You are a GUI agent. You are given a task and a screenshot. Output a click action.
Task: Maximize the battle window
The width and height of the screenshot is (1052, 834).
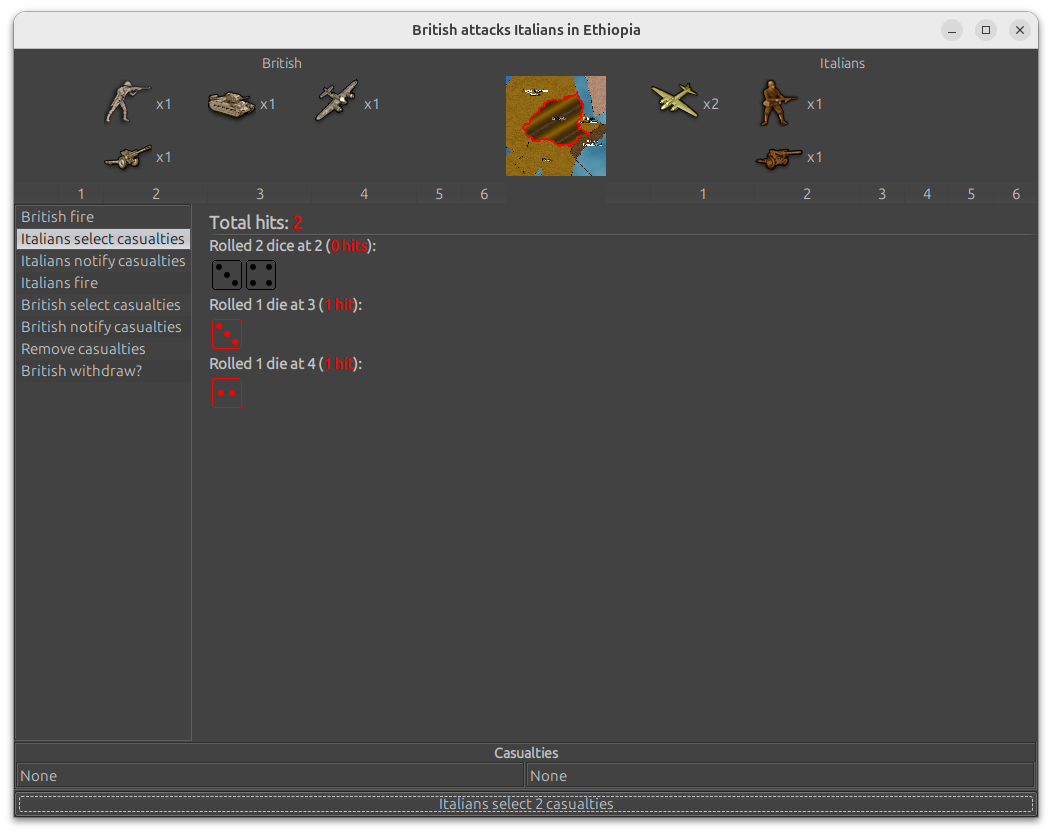click(x=986, y=30)
